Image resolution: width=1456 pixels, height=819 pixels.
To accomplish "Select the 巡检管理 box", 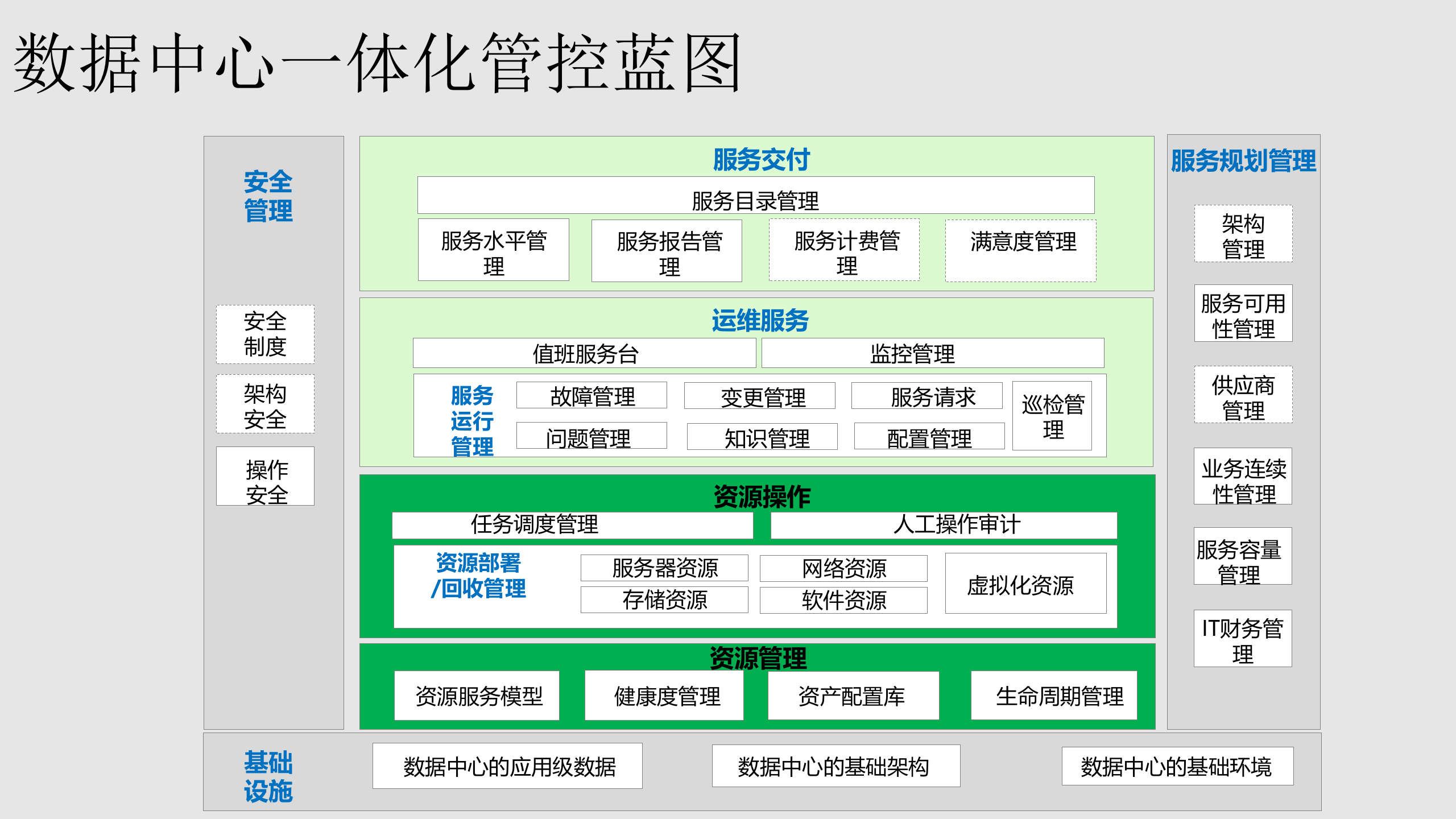I will 1052,416.
